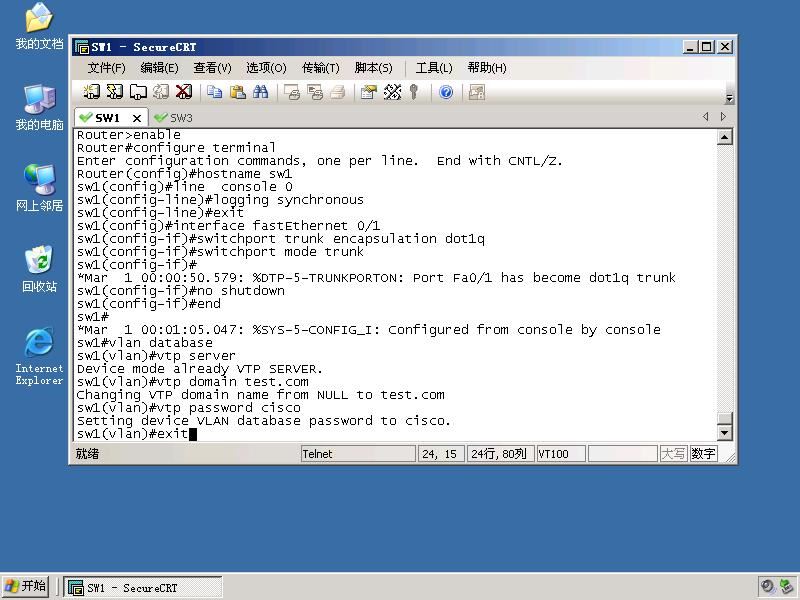Image resolution: width=800 pixels, height=600 pixels.
Task: Click the 'sw1(config)#interface fastEthernet 0/1' line
Action: point(228,226)
